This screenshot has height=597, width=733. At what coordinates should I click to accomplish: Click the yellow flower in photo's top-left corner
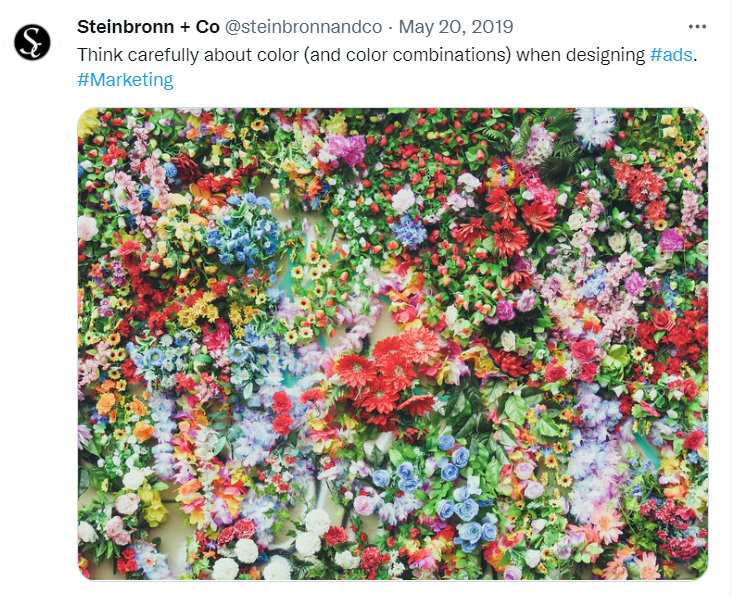click(x=88, y=122)
